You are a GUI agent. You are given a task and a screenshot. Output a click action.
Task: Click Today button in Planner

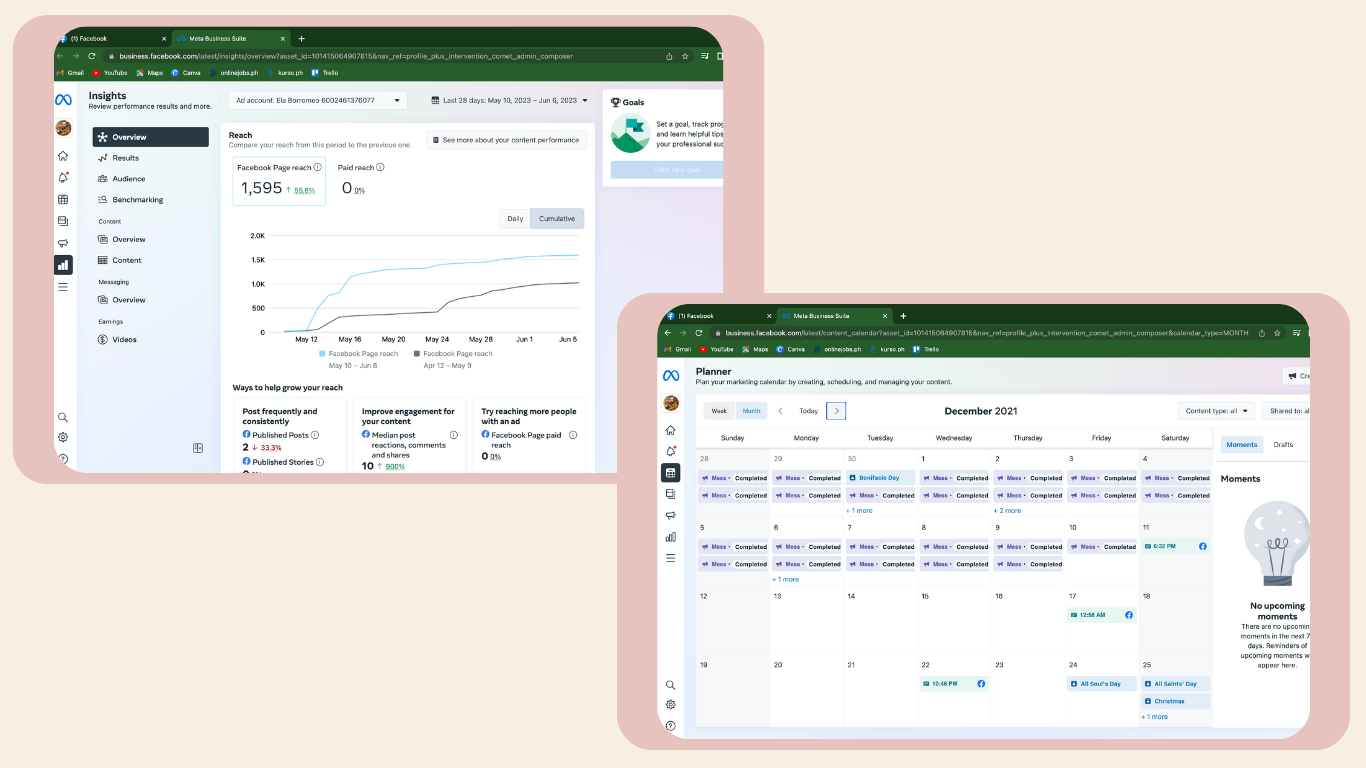pyautogui.click(x=808, y=411)
